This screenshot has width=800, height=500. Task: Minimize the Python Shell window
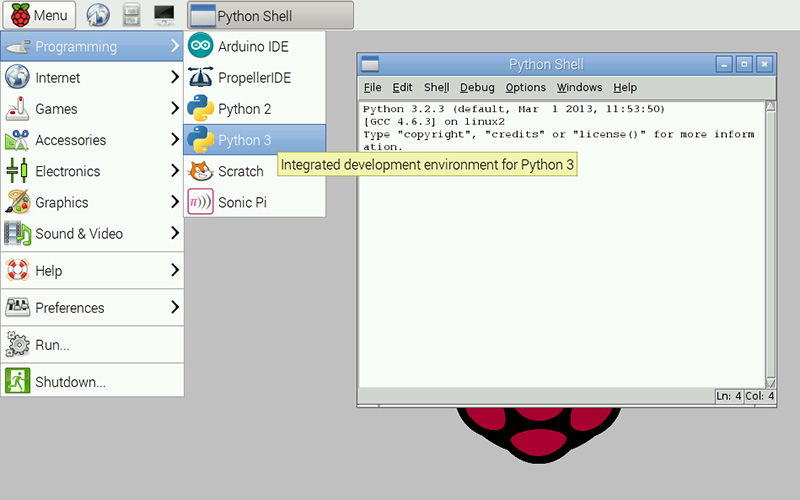tap(724, 64)
